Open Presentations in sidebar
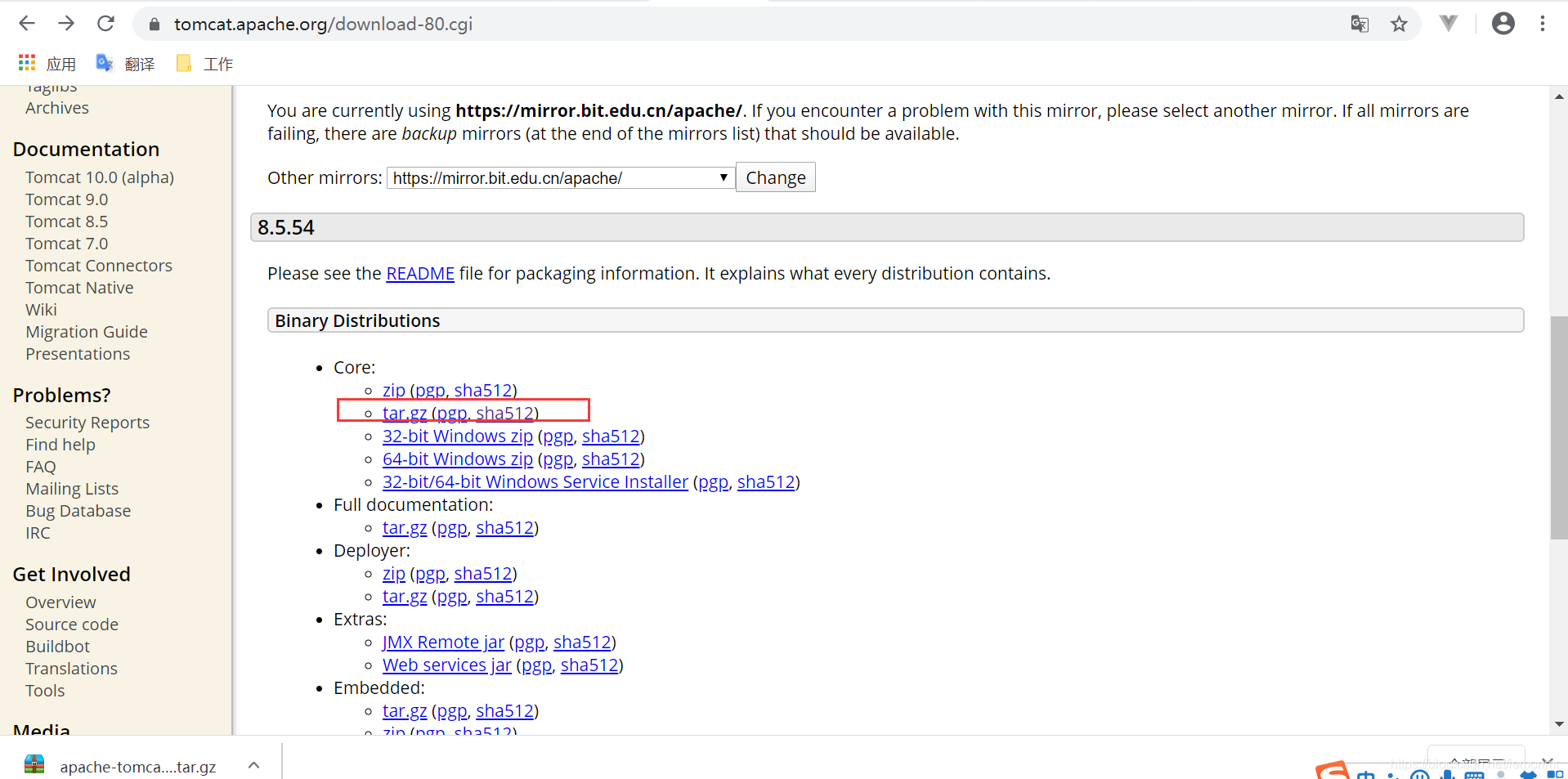This screenshot has width=1568, height=779. coord(78,354)
